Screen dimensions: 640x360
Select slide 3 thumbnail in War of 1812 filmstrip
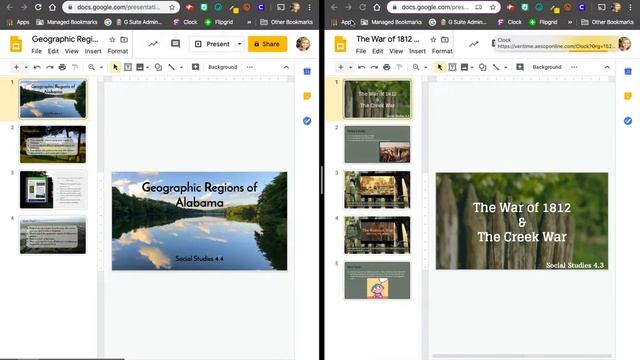377,190
